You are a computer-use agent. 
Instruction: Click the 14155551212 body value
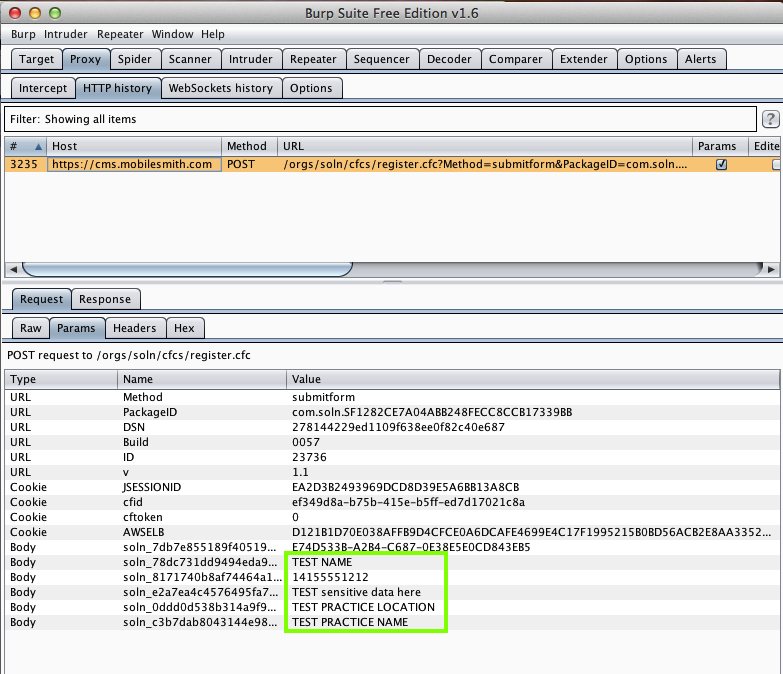pos(330,577)
